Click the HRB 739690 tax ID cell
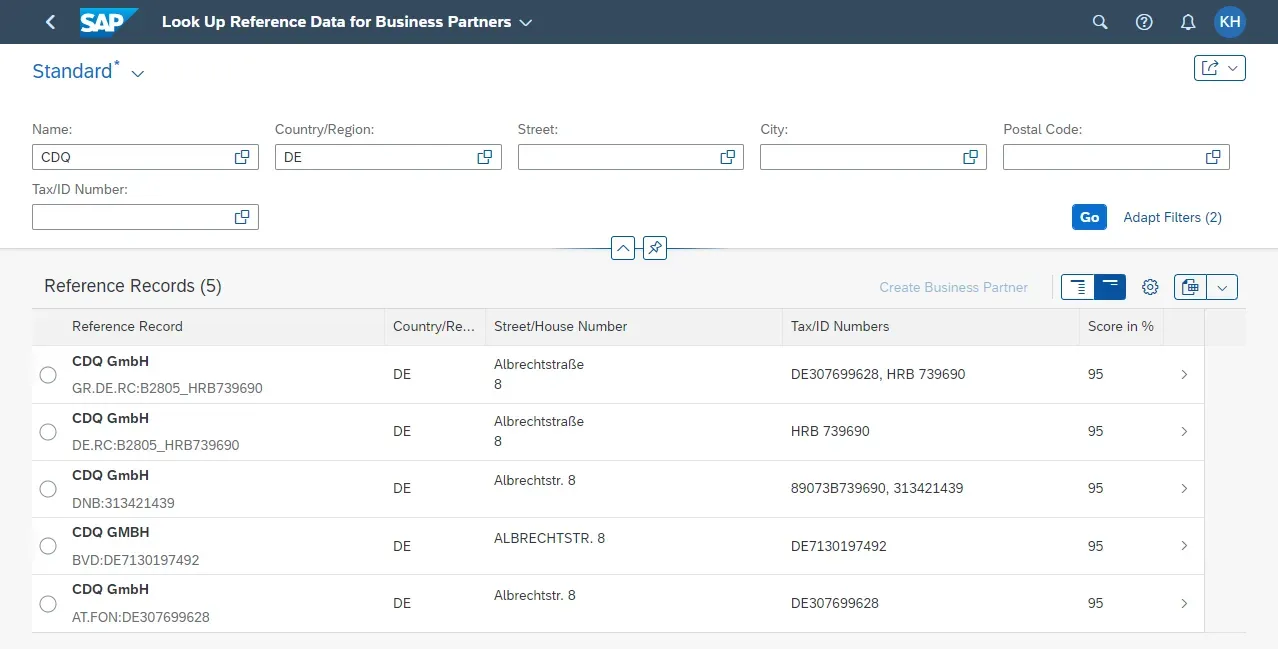 (830, 431)
